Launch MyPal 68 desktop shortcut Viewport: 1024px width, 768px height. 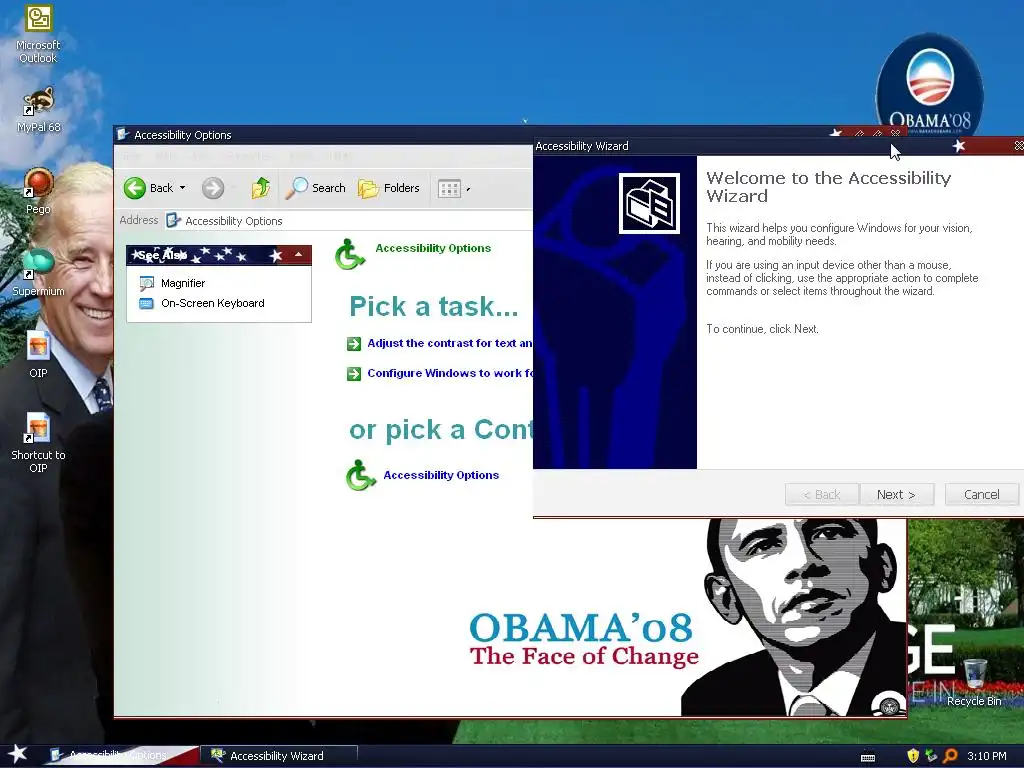pyautogui.click(x=38, y=109)
